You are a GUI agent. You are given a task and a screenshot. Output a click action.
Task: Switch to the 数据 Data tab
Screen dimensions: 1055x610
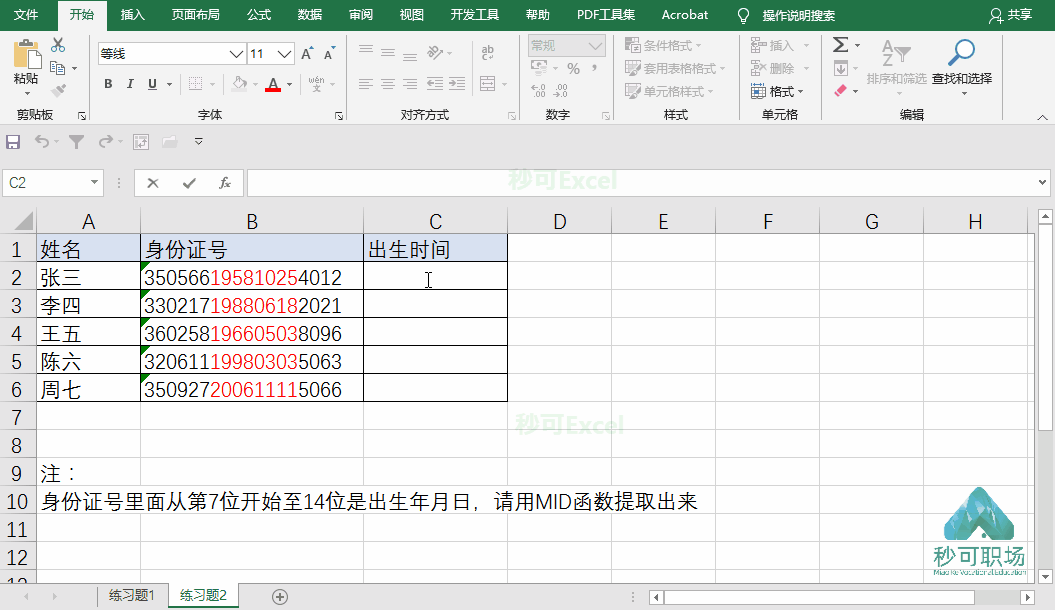pyautogui.click(x=310, y=15)
